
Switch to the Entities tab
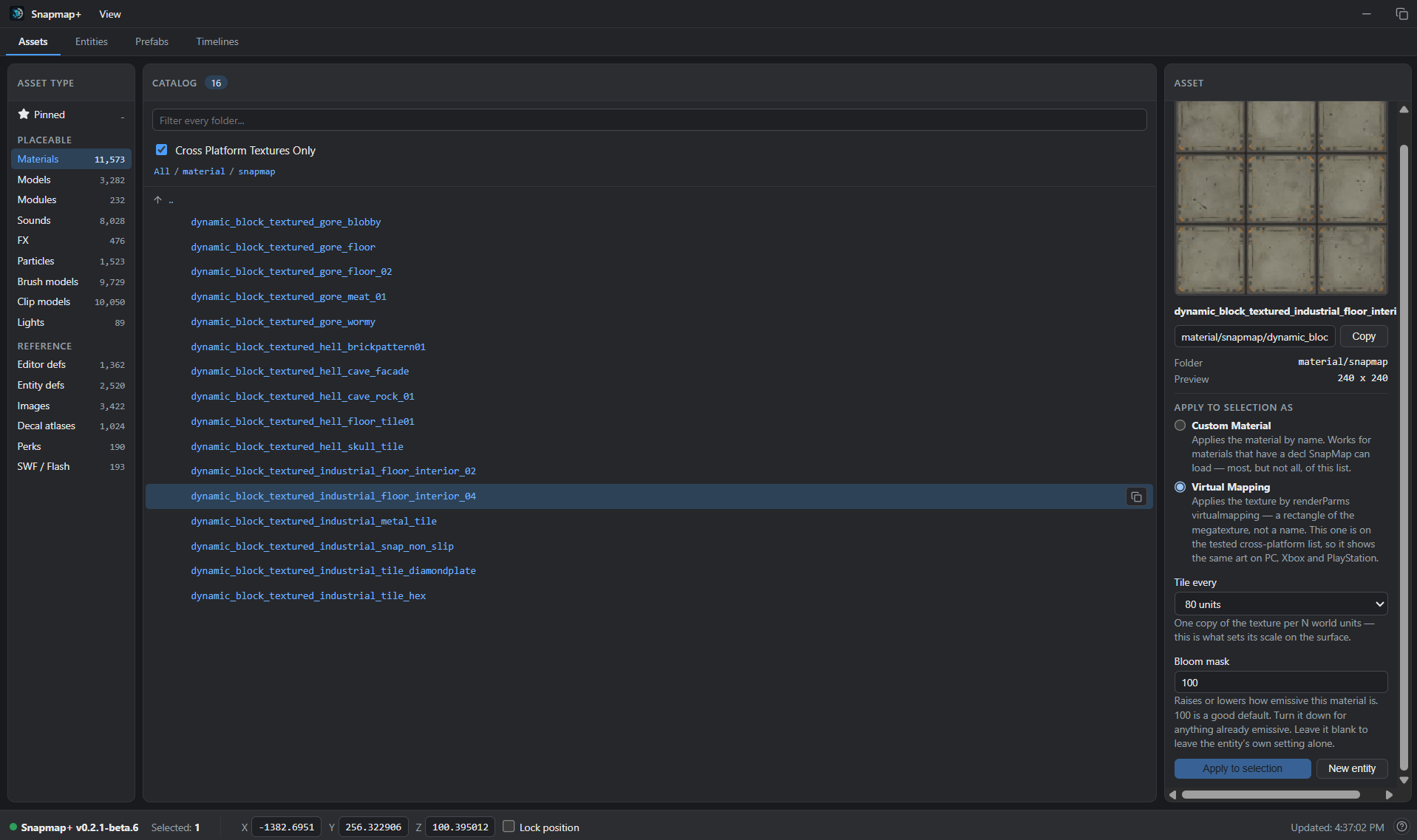coord(92,41)
